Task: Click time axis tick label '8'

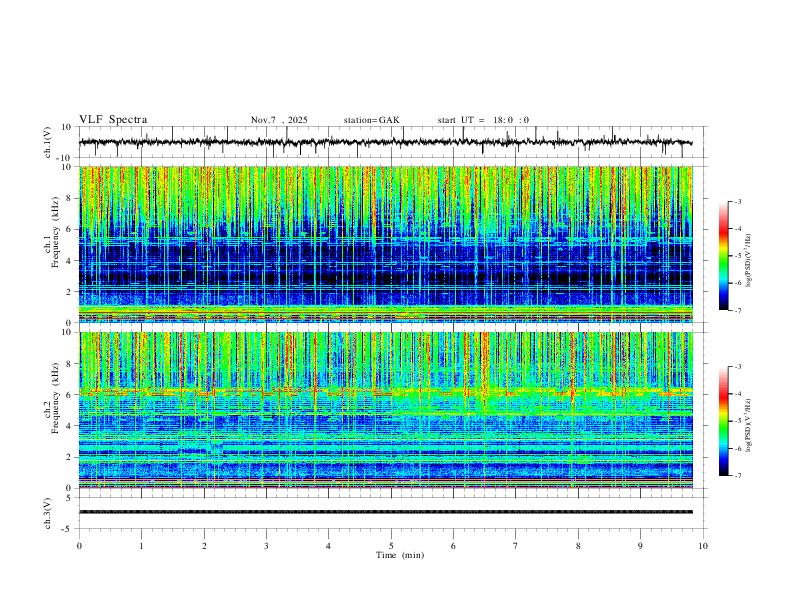Action: [x=578, y=546]
